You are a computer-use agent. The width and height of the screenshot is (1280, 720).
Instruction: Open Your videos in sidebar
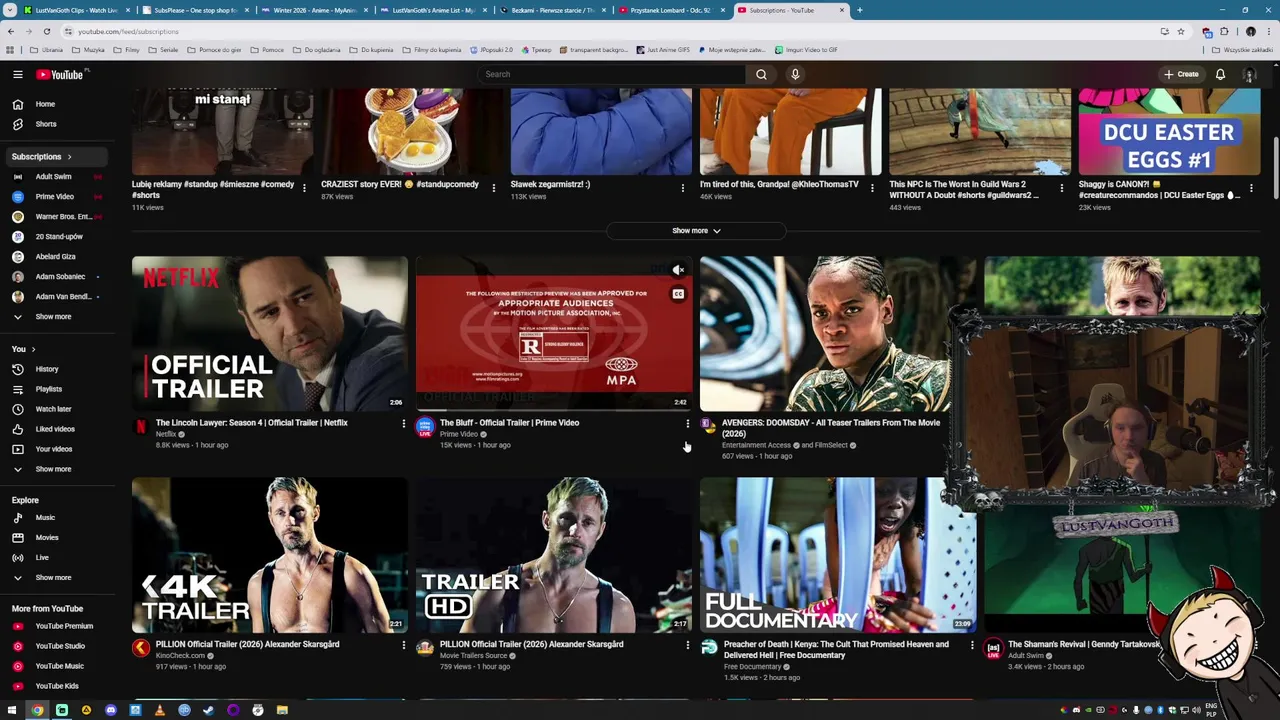[54, 449]
